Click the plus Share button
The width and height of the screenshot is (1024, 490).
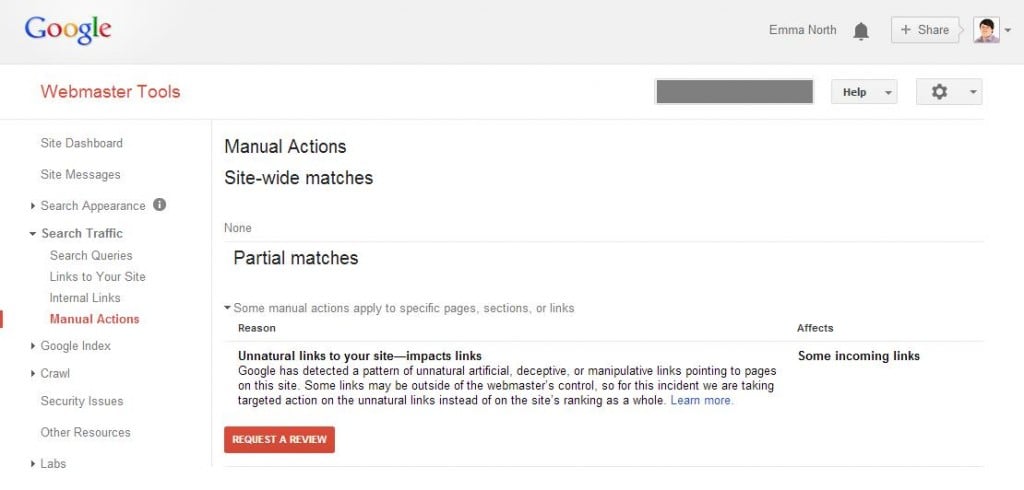pos(925,30)
